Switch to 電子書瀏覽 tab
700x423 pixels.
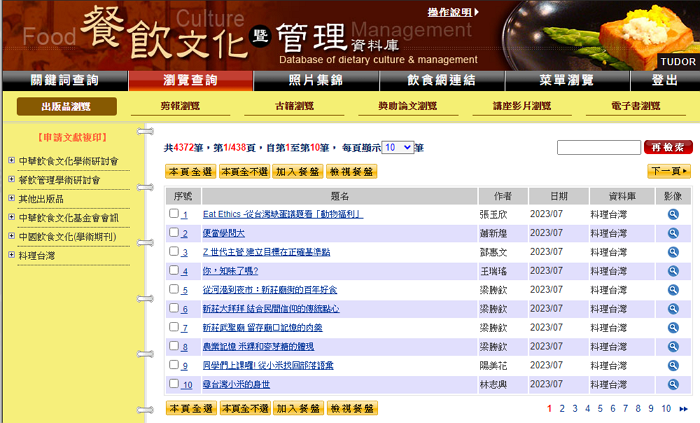click(636, 106)
